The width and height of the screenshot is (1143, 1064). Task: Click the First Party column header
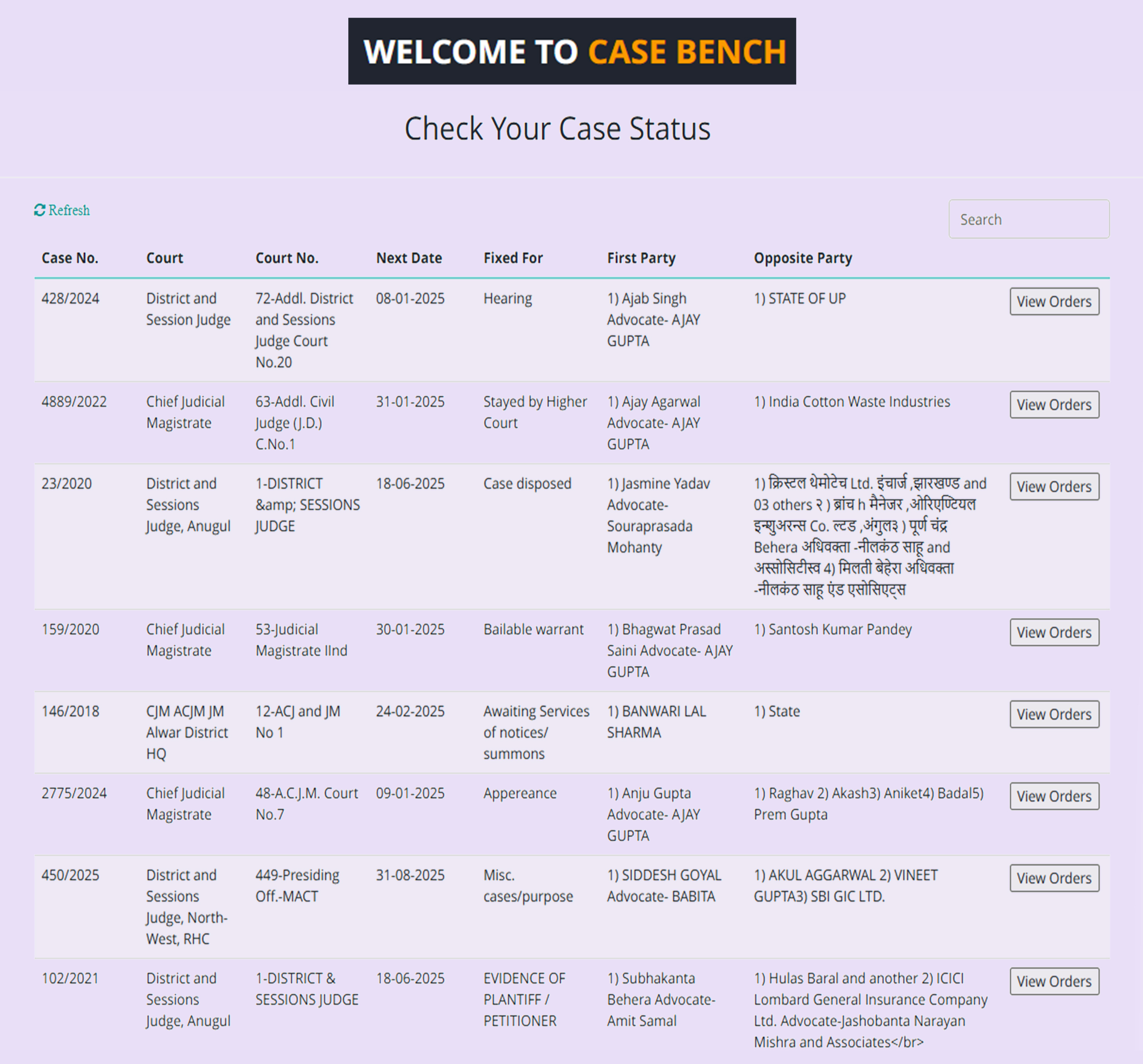(641, 258)
